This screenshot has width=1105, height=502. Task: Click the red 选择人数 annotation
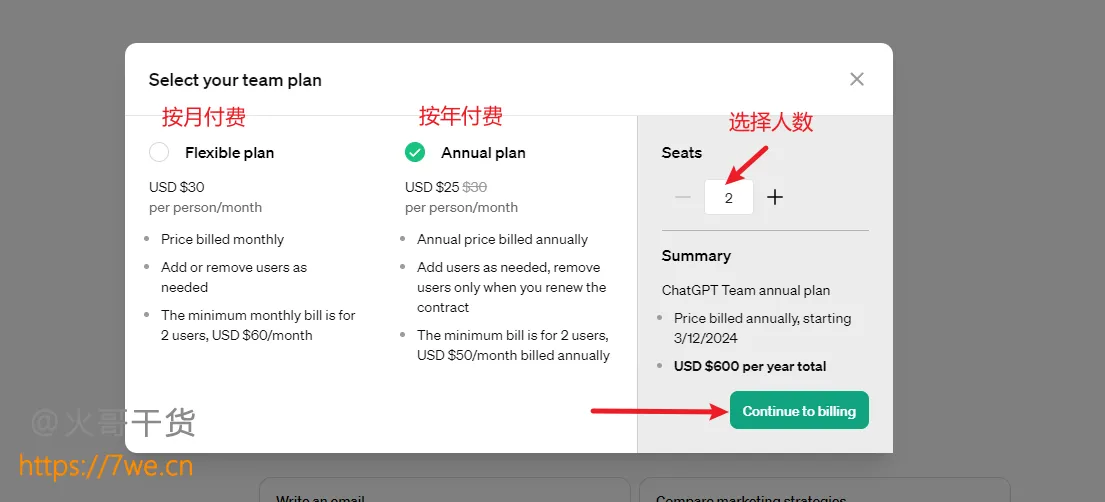[771, 122]
